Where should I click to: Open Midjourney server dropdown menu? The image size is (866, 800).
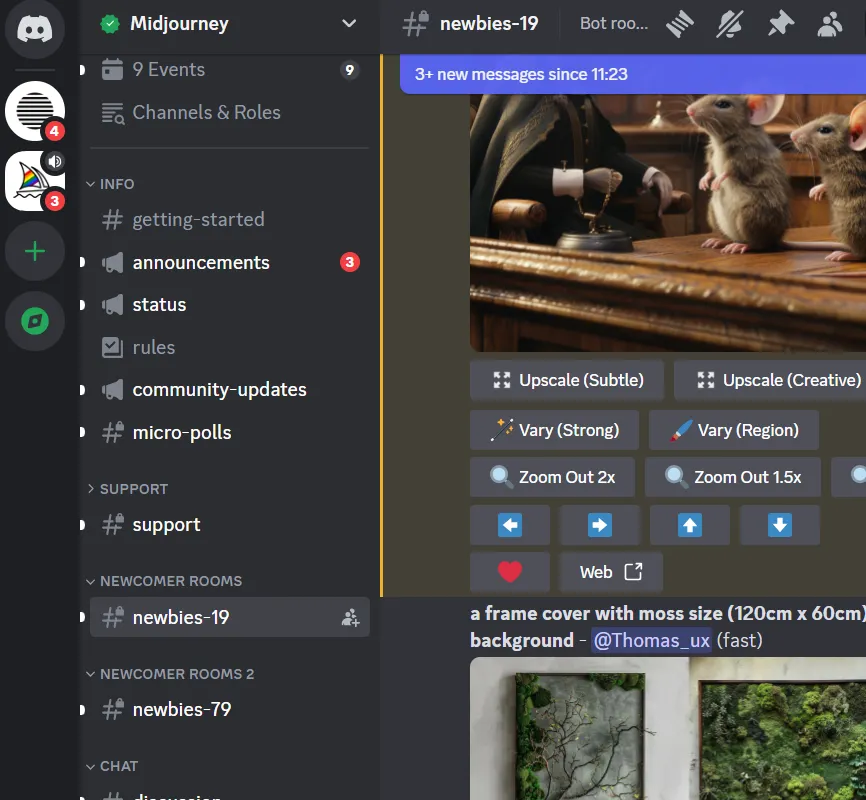coord(348,23)
